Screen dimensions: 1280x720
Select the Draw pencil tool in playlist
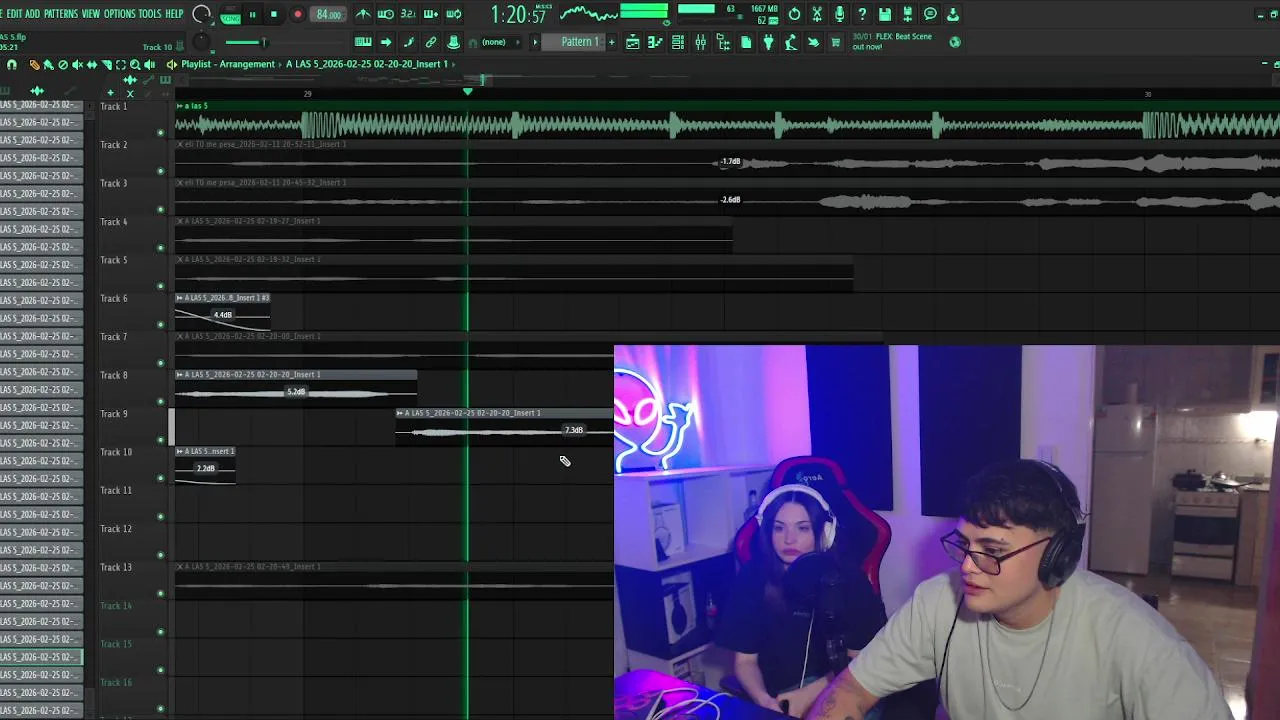point(34,64)
